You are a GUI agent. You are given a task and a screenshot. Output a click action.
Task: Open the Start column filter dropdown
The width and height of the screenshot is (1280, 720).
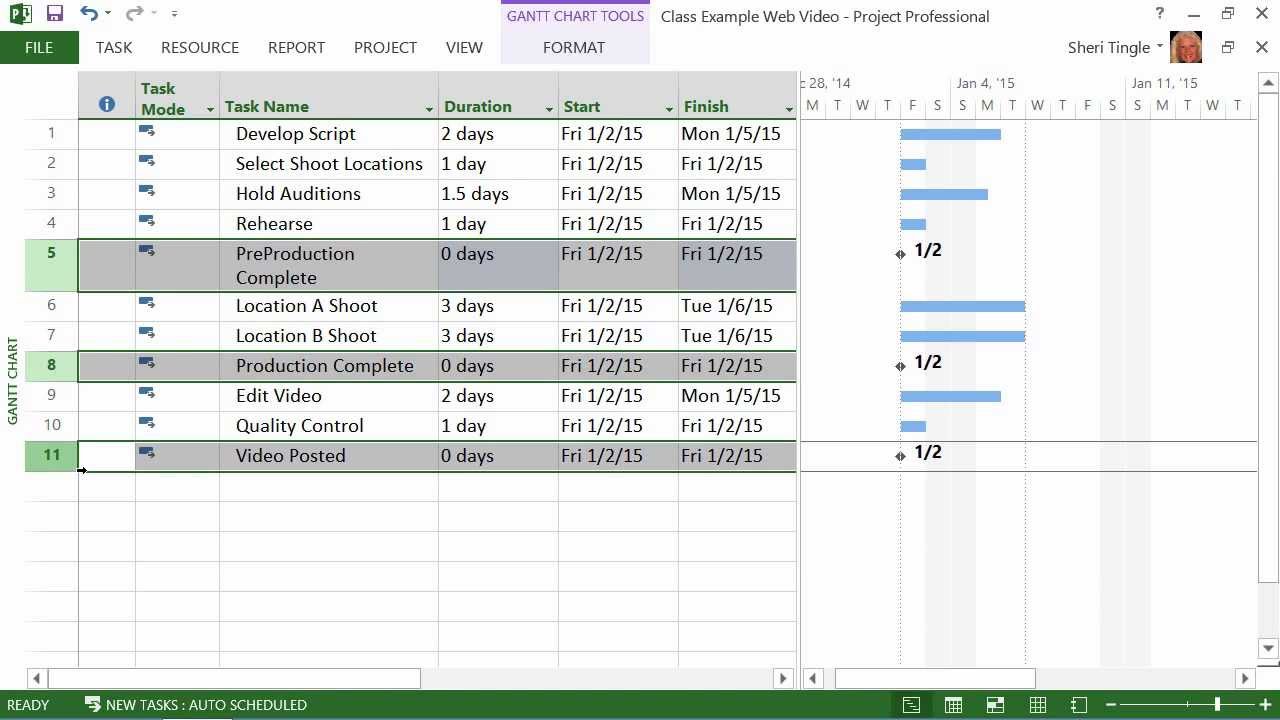click(x=669, y=109)
